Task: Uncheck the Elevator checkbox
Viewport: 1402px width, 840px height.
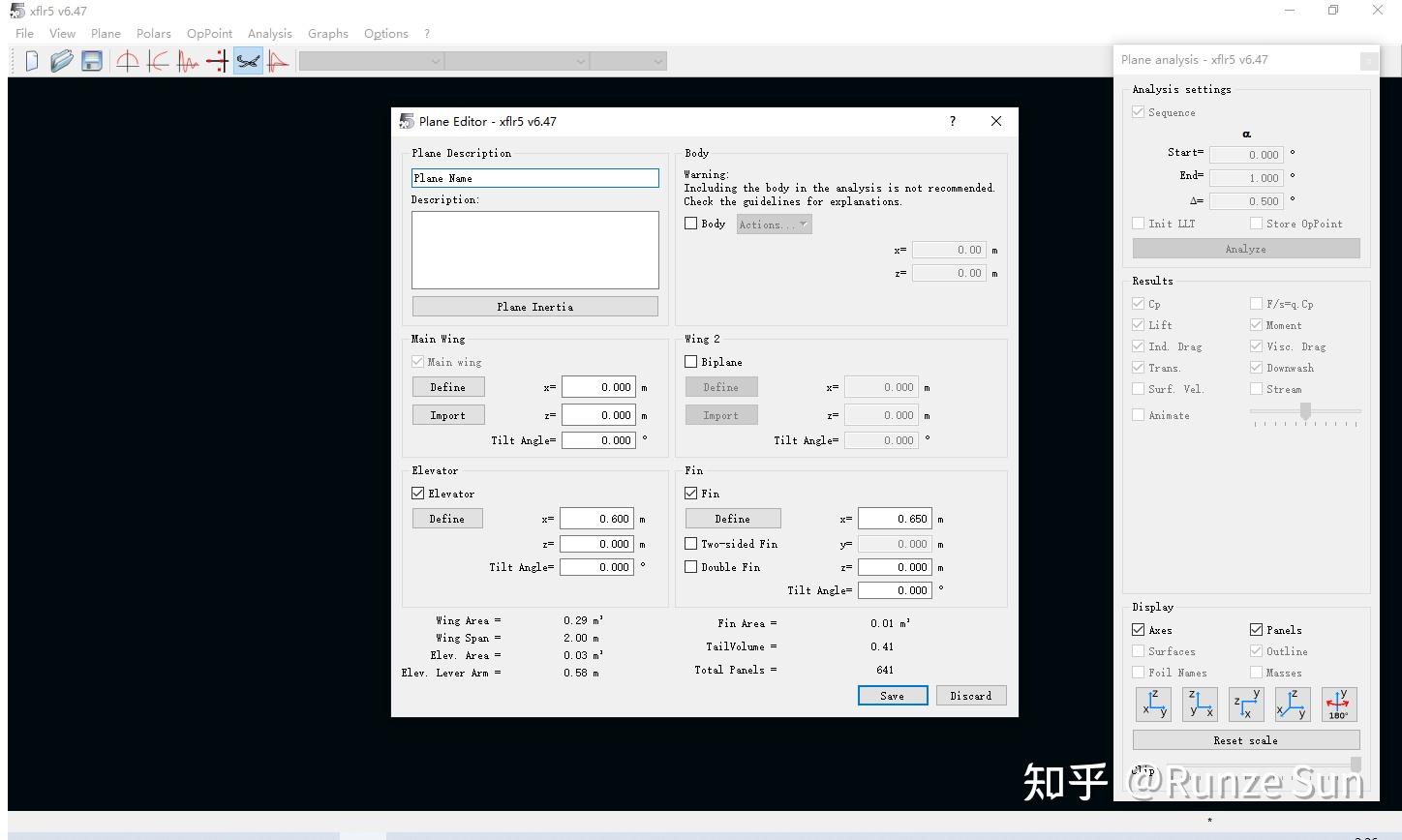Action: point(417,494)
